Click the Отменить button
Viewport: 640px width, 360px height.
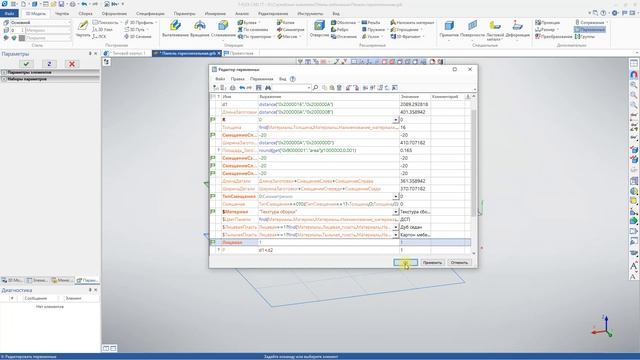tap(459, 262)
